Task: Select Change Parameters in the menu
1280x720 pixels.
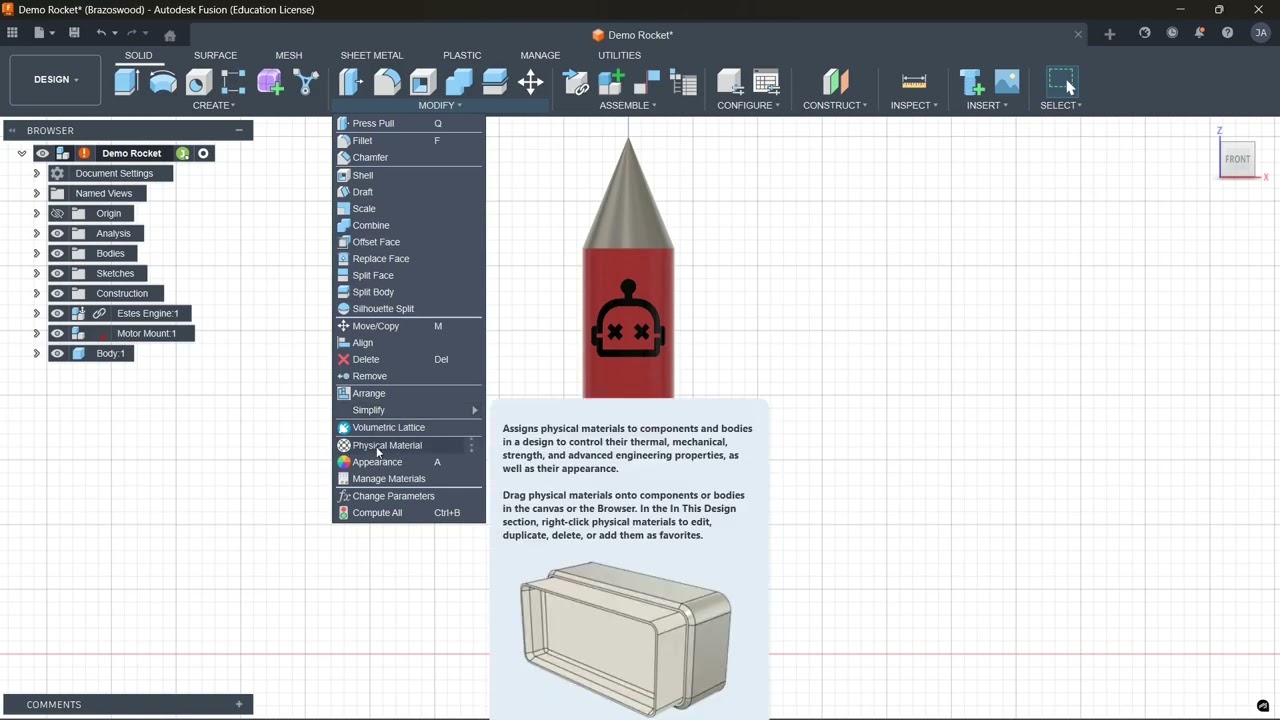Action: tap(408, 496)
